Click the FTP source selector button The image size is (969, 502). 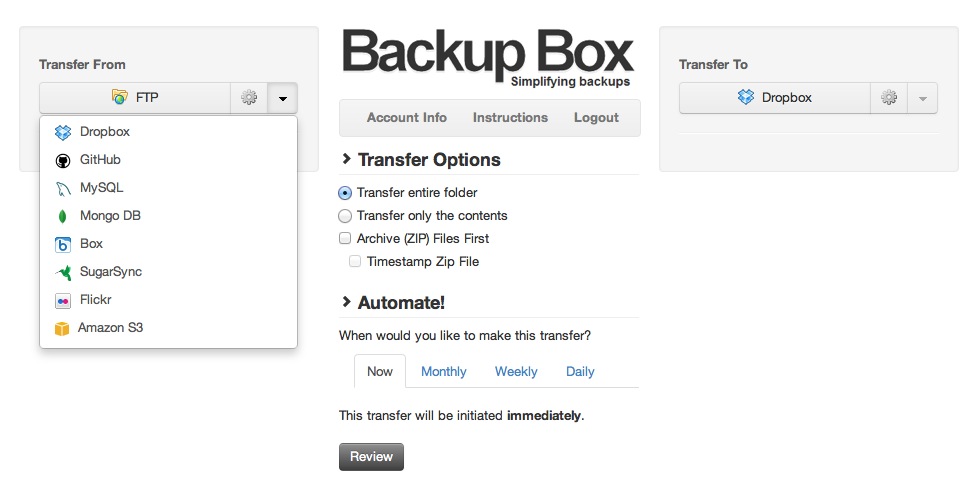click(135, 98)
